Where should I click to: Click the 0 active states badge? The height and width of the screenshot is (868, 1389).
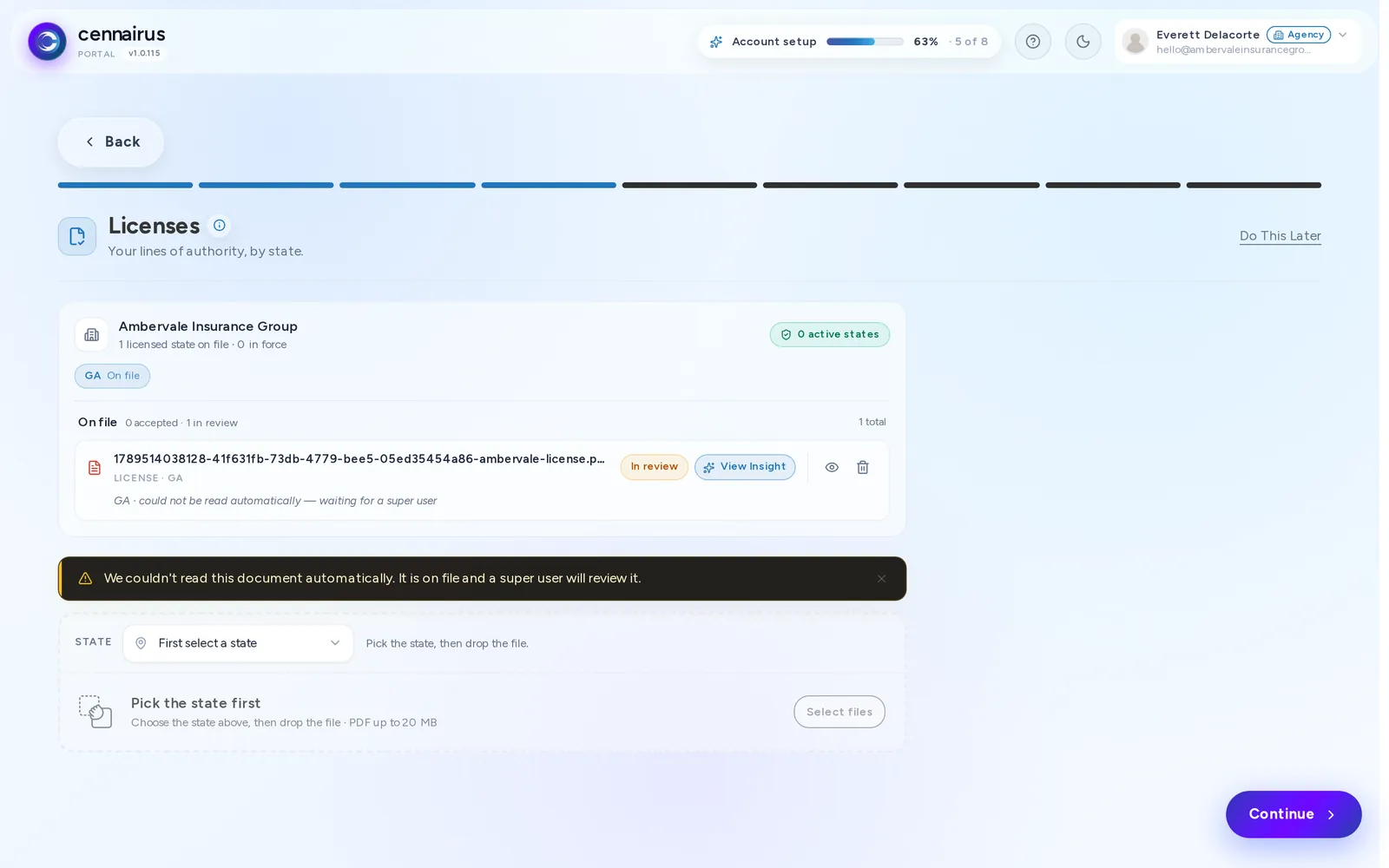tap(830, 334)
